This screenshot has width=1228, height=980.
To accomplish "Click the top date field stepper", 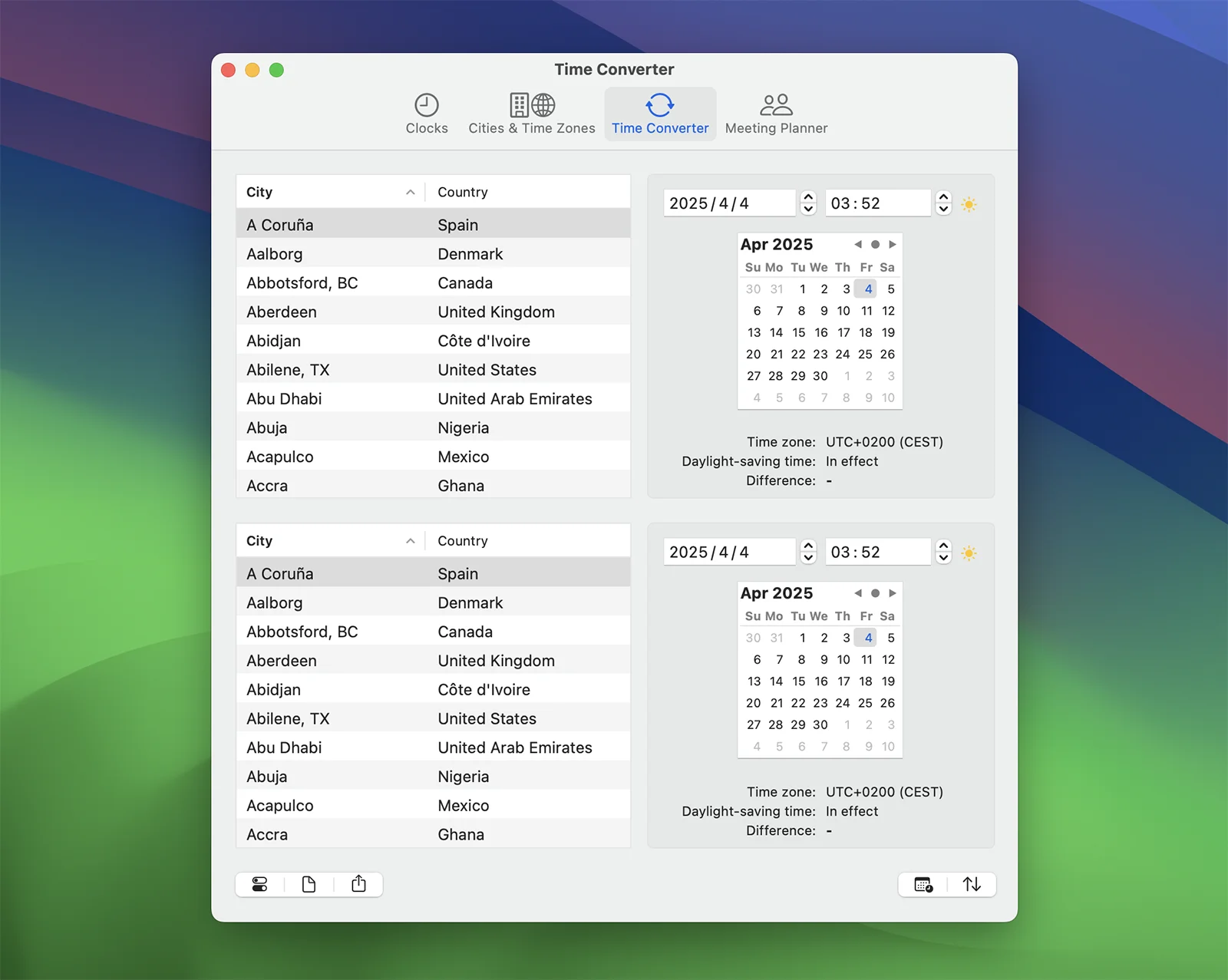I will pyautogui.click(x=808, y=203).
